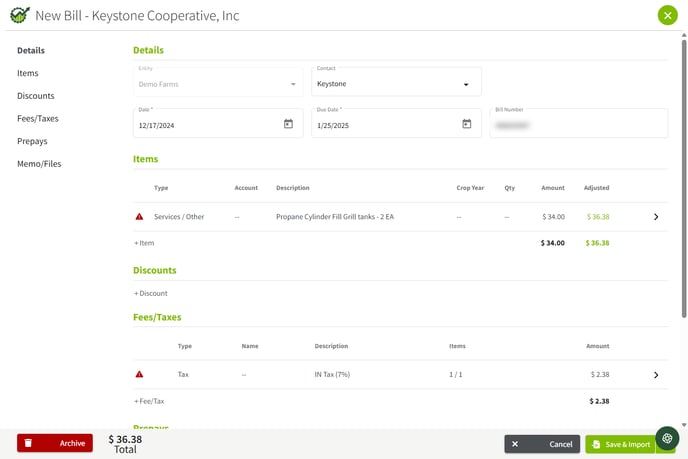The width and height of the screenshot is (688, 459).
Task: Jump to Prepays section in sidebar
Action: (32, 141)
